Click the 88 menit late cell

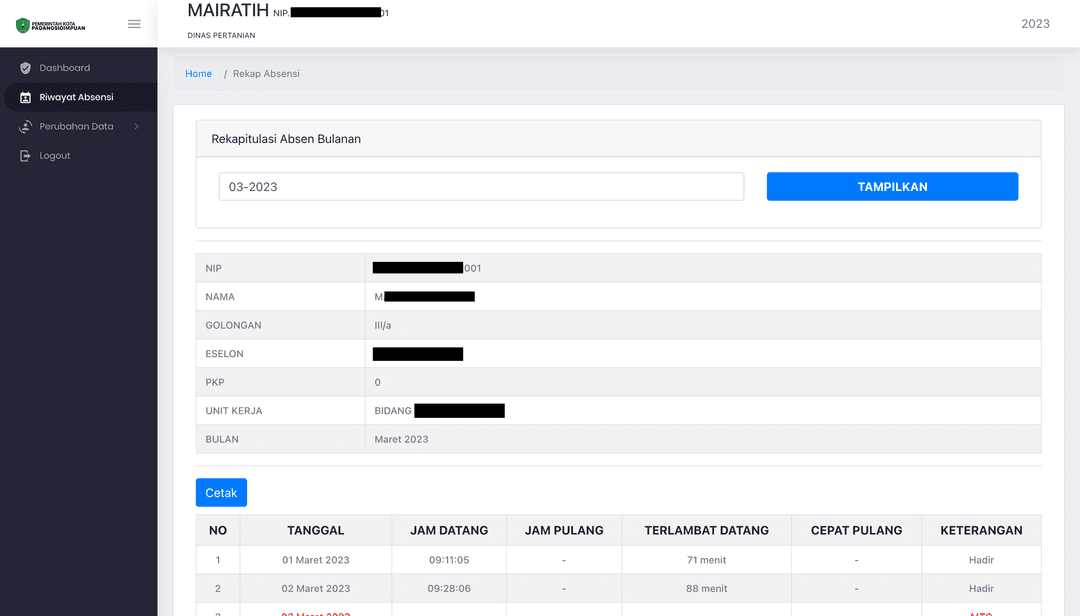(707, 588)
